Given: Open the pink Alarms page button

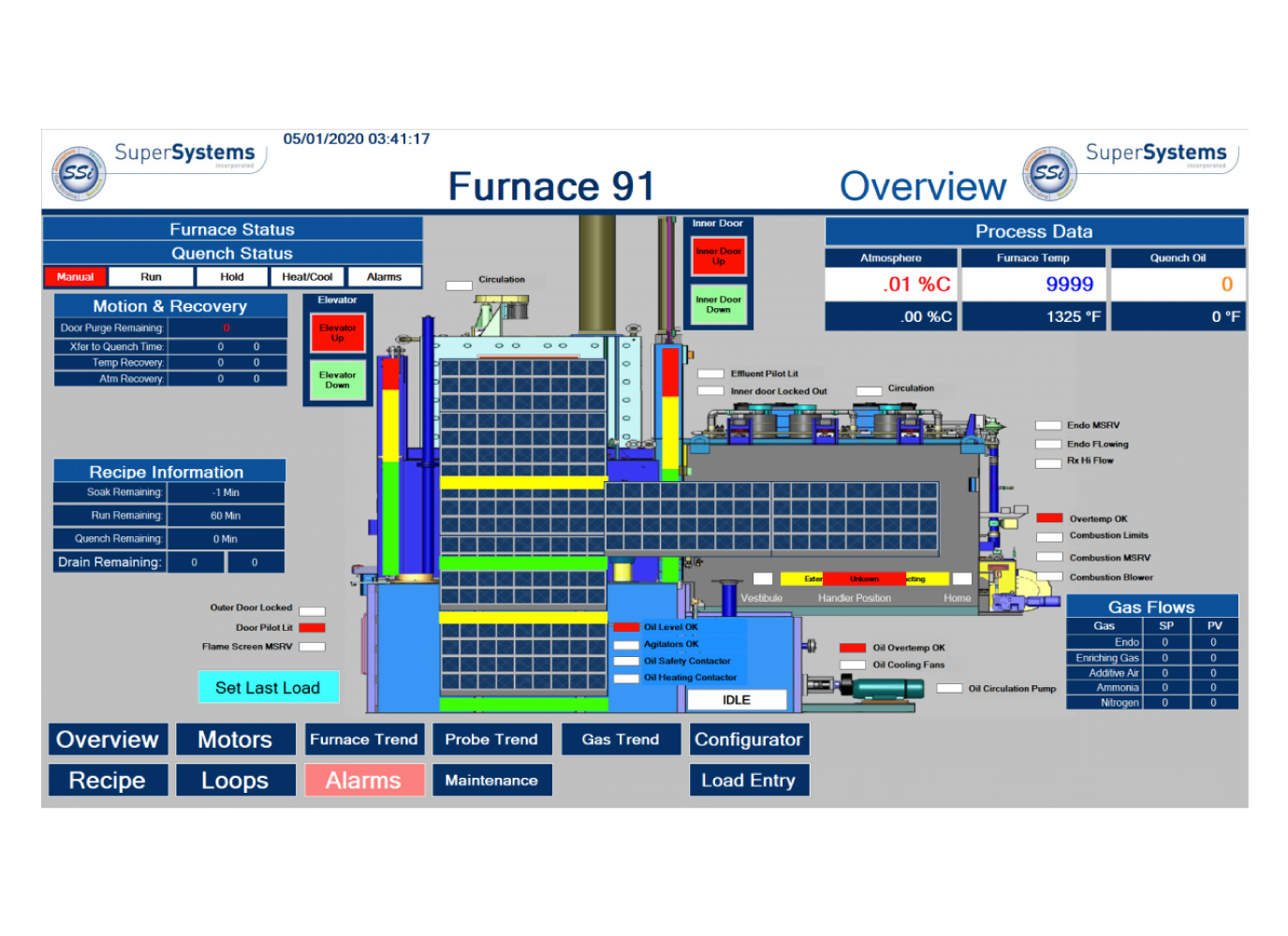Looking at the screenshot, I should (363, 781).
